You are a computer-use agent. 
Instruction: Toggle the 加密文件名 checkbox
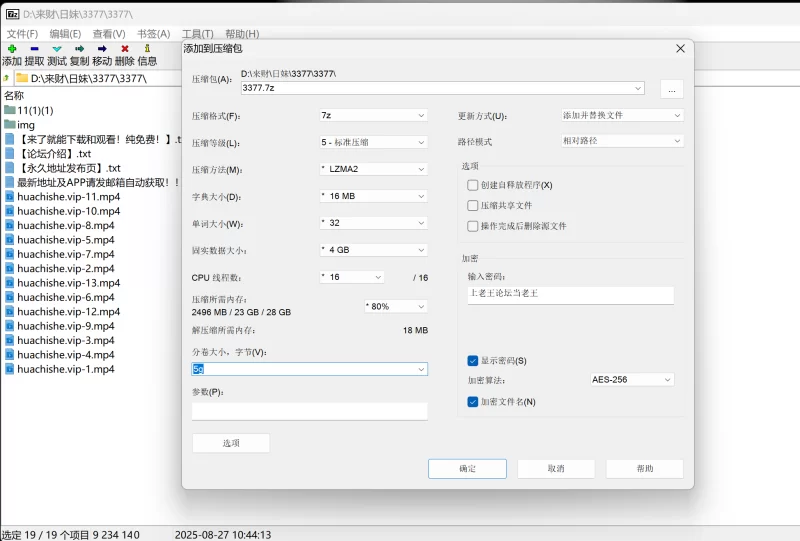(x=473, y=402)
